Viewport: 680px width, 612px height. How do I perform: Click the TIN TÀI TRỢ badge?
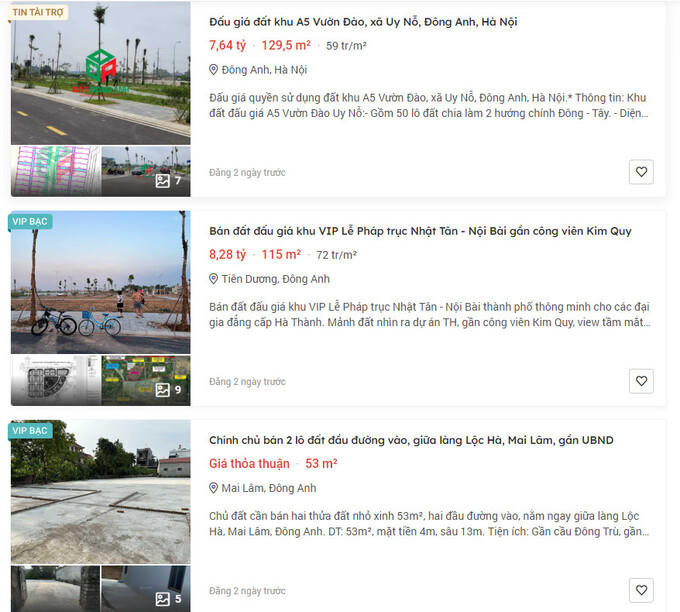click(x=38, y=12)
